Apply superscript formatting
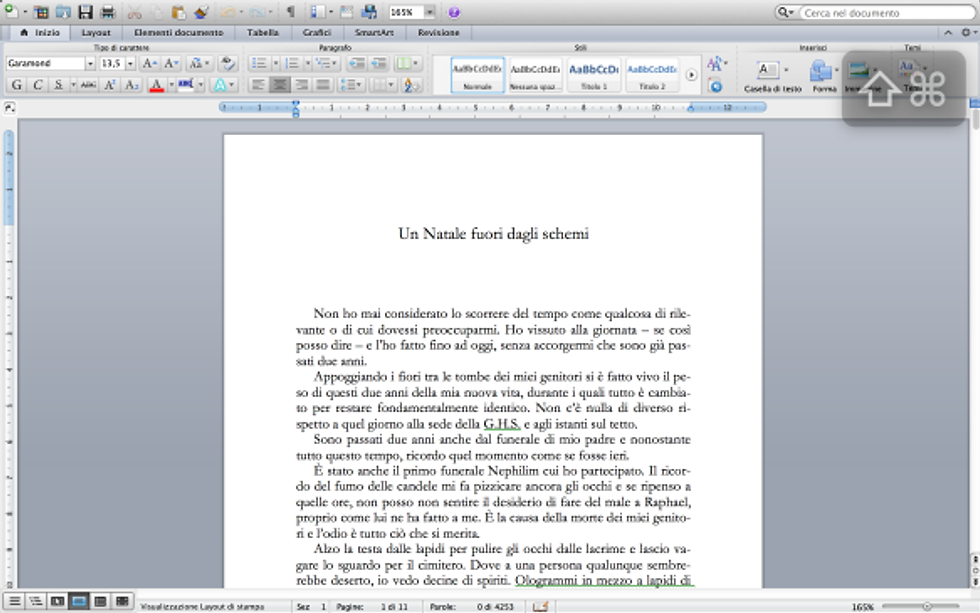Viewport: 980px width, 613px height. coord(110,84)
